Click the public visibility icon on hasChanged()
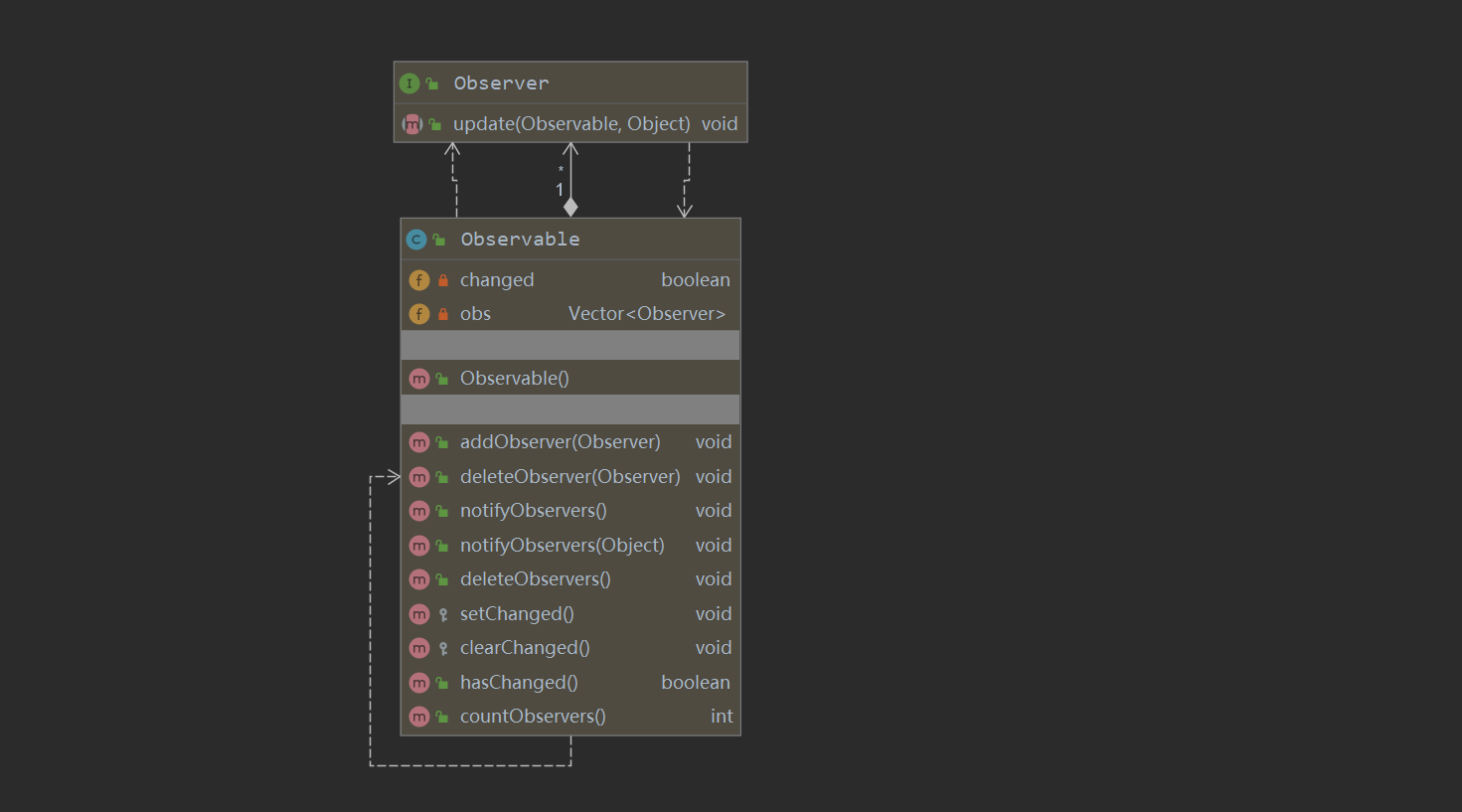The image size is (1462, 812). tap(442, 683)
